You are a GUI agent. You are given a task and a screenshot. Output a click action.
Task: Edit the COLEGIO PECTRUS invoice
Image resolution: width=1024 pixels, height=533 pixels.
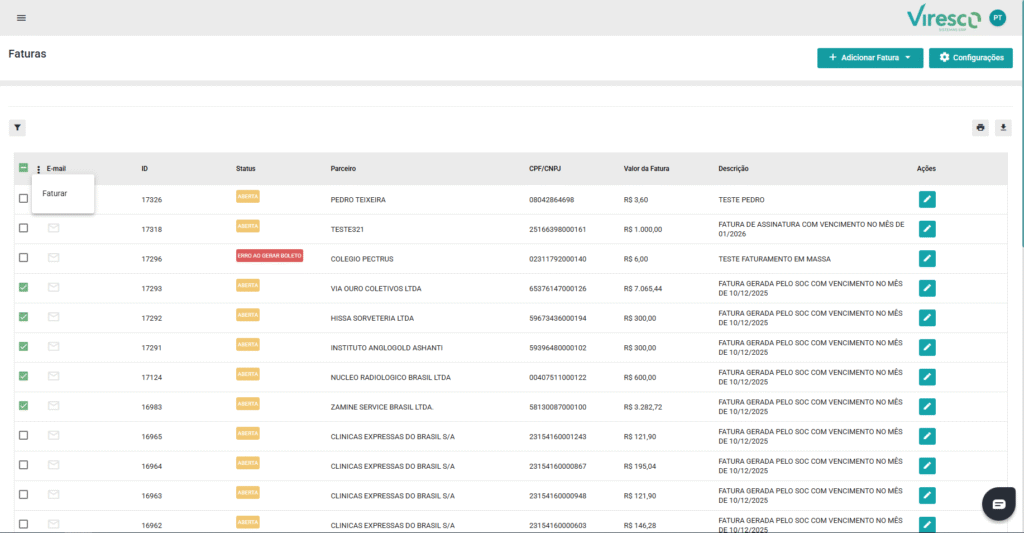[x=927, y=259]
